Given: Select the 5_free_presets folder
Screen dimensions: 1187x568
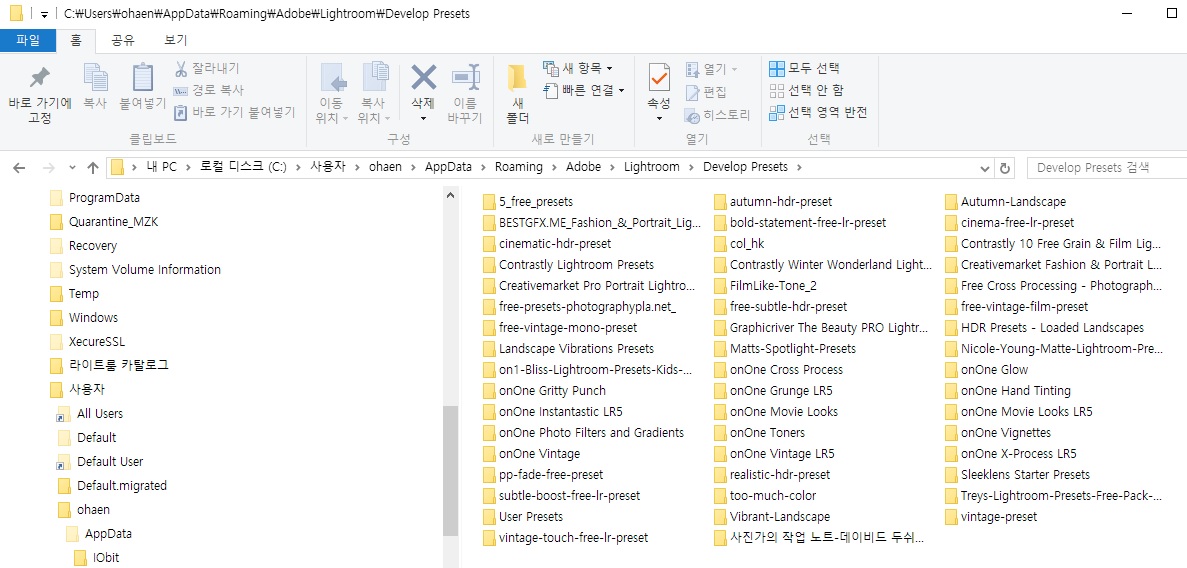Looking at the screenshot, I should pyautogui.click(x=536, y=202).
